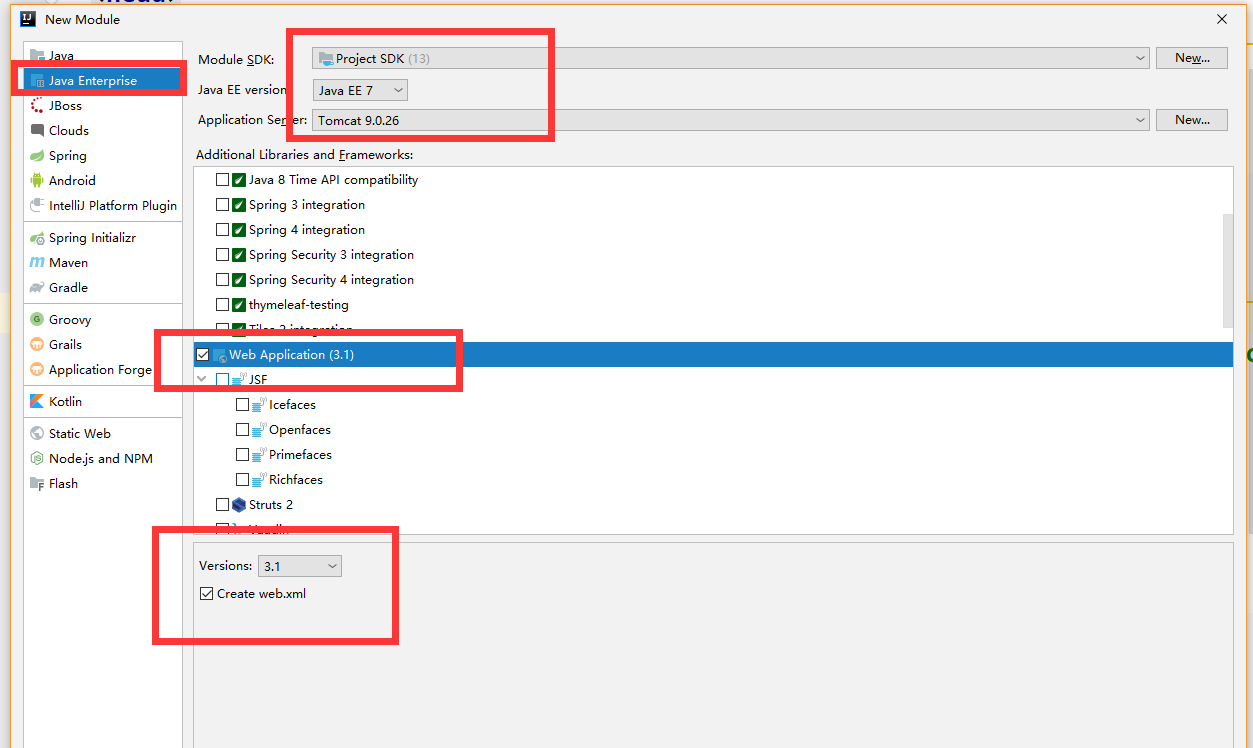Check the Icefaces checkbox
Screen dimensions: 1253x748
pyautogui.click(x=242, y=405)
